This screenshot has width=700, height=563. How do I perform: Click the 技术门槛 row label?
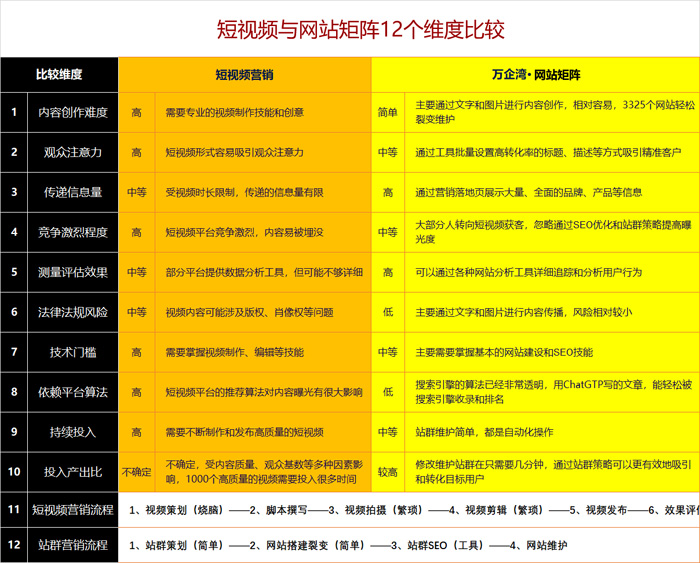pyautogui.click(x=72, y=352)
